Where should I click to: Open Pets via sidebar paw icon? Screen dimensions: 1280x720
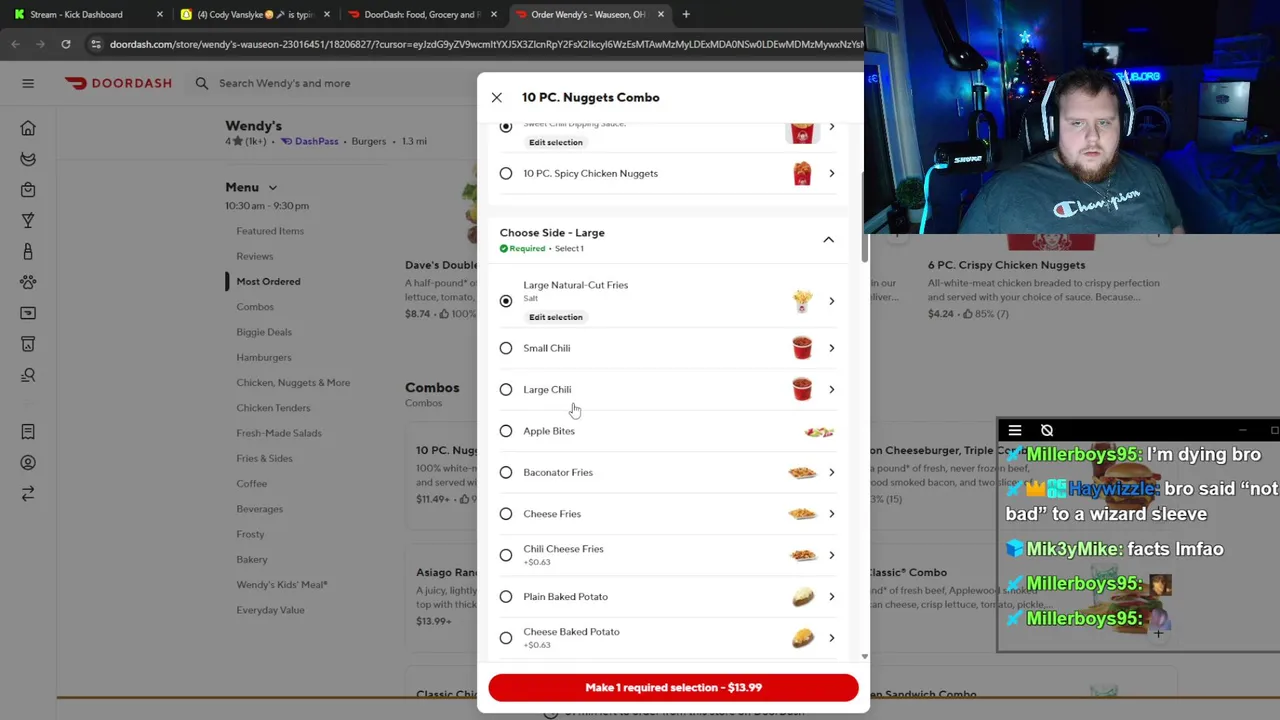pyautogui.click(x=28, y=283)
